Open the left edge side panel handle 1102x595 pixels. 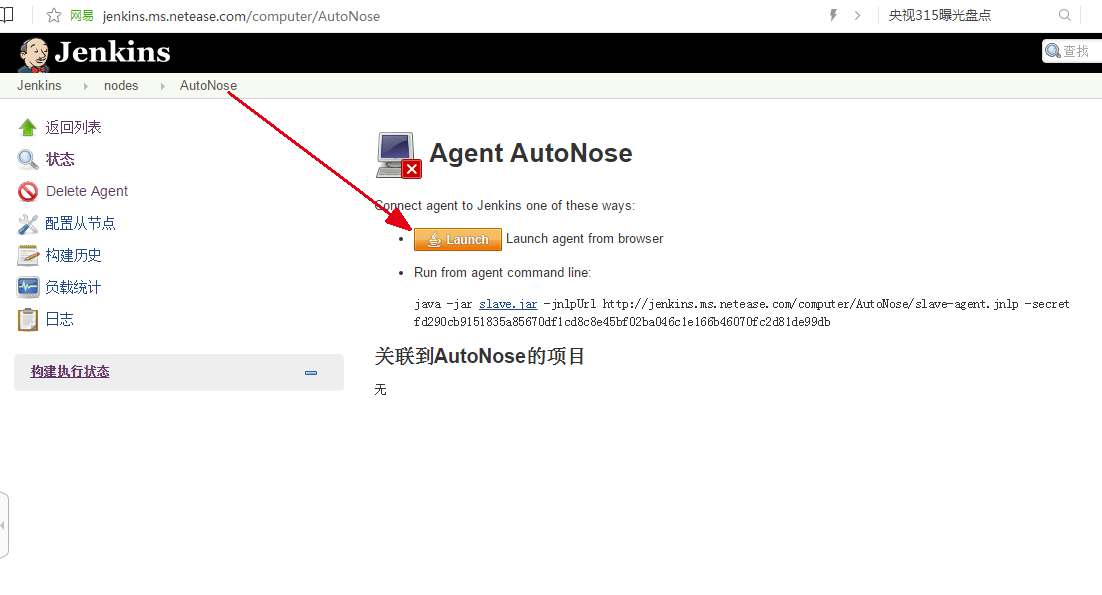pos(4,525)
